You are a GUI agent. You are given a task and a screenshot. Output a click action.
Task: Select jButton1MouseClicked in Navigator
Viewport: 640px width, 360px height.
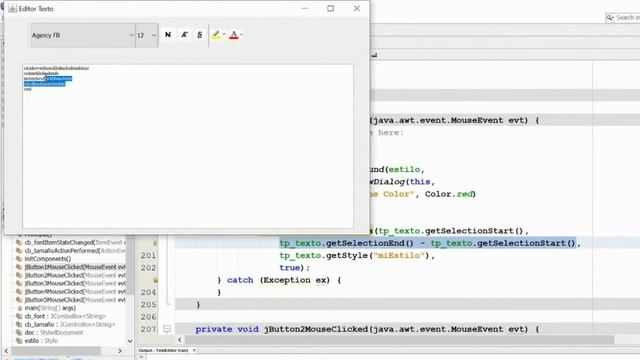coord(75,267)
